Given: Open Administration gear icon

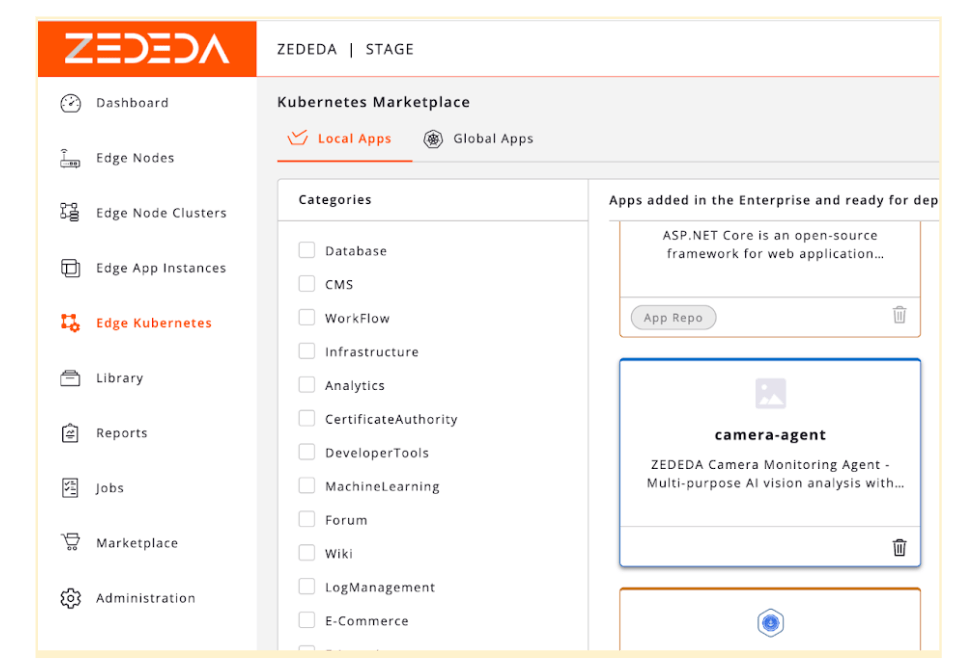Looking at the screenshot, I should tap(70, 598).
